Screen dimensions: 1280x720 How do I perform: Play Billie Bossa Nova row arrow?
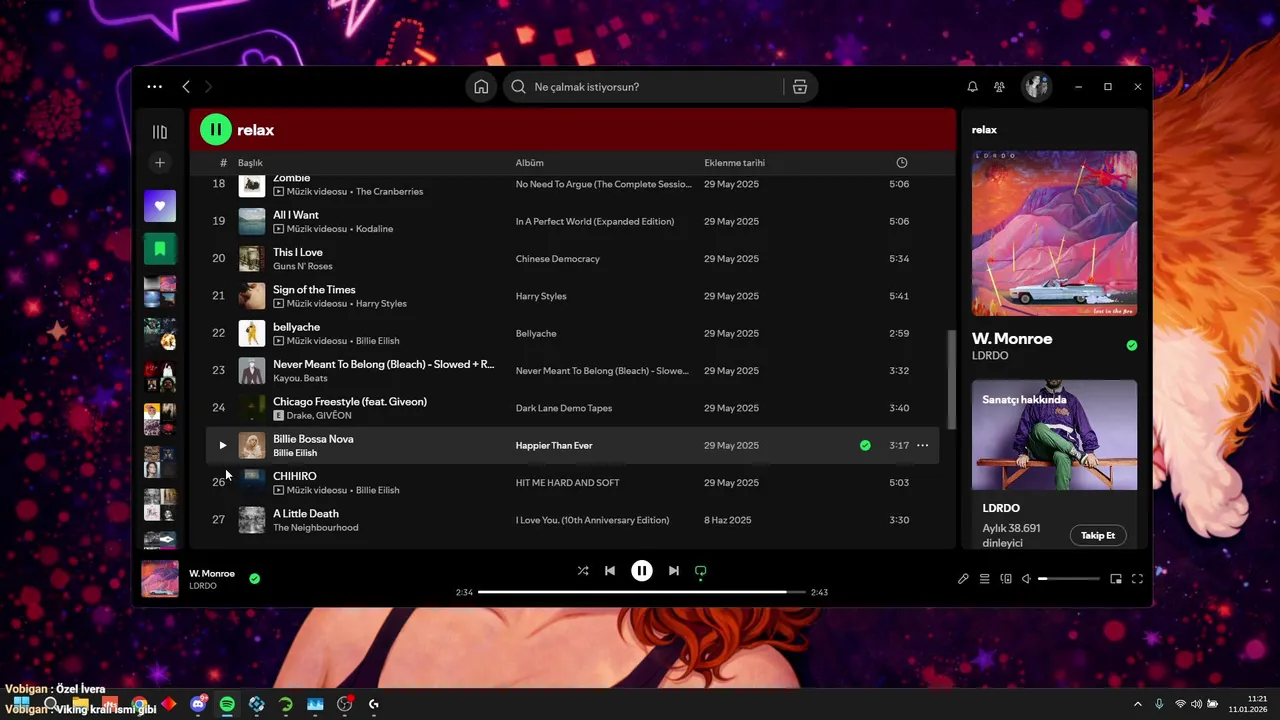click(x=223, y=445)
